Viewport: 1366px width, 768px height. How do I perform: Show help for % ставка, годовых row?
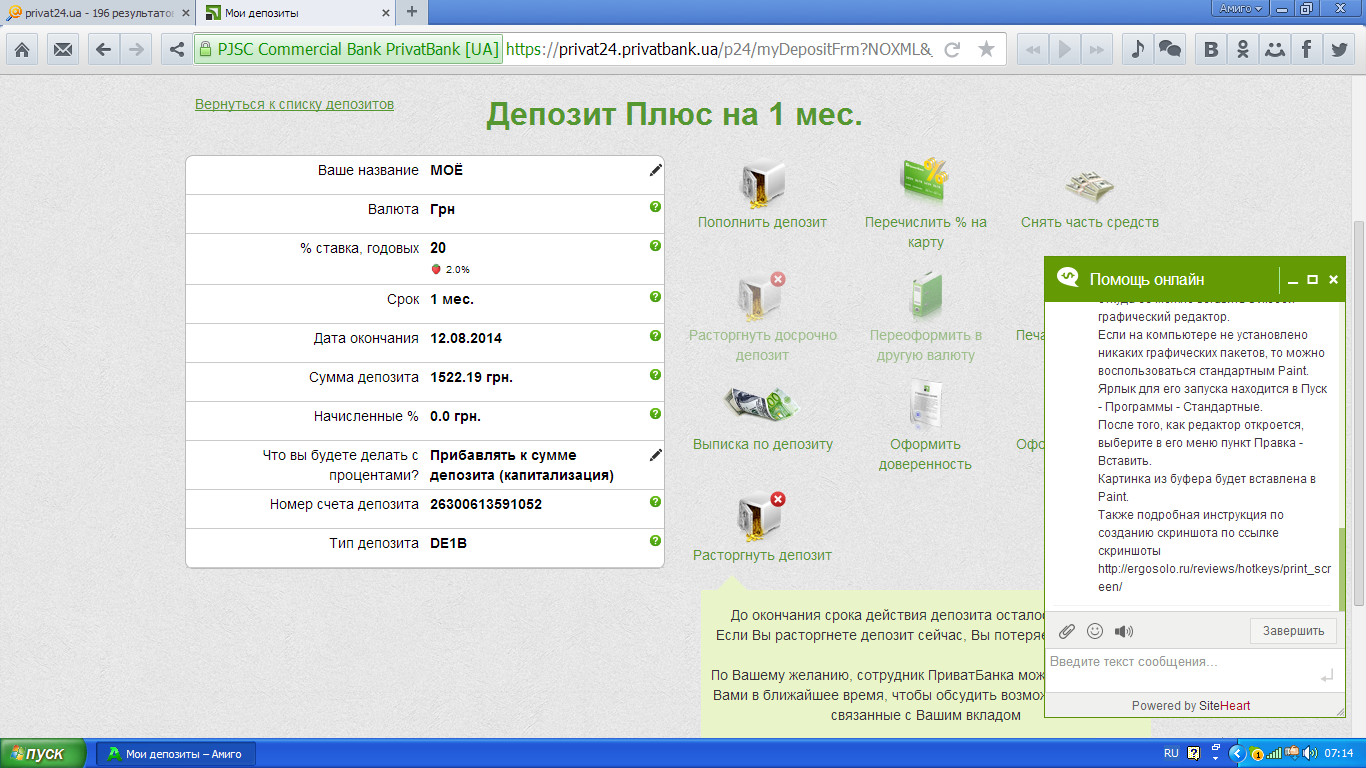coord(655,246)
